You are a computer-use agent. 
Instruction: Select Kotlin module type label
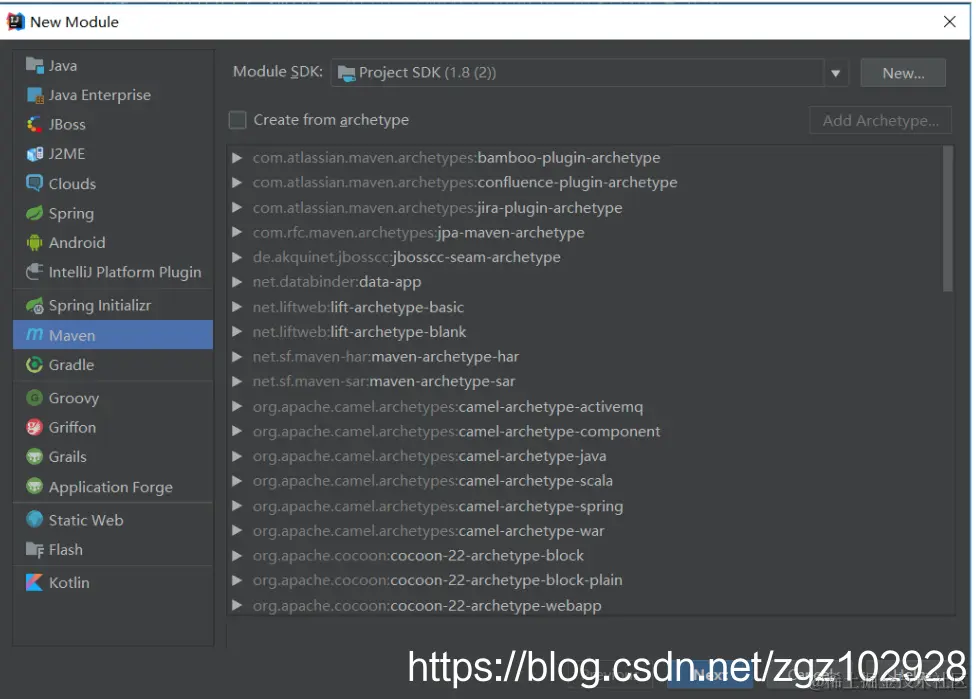pos(69,583)
